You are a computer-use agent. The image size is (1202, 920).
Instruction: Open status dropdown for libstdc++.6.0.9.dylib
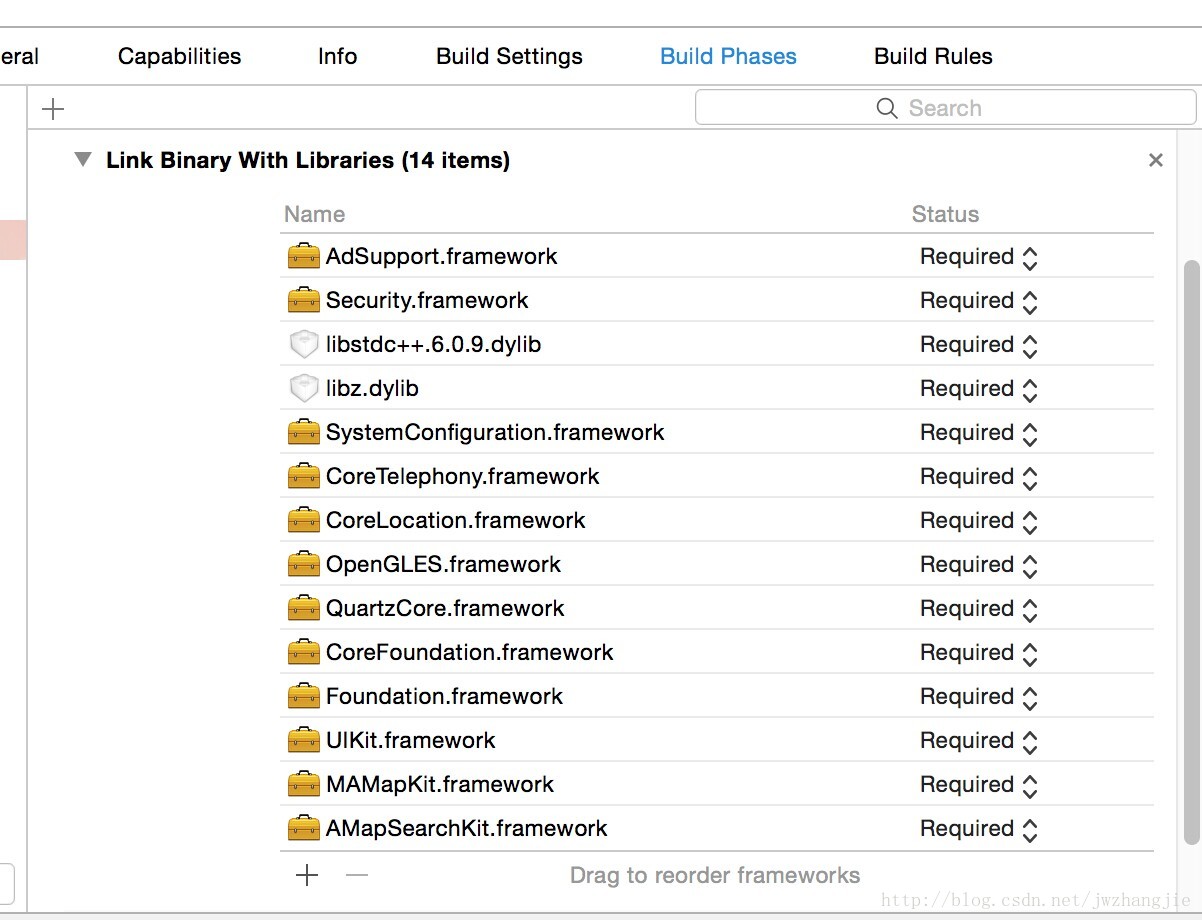(x=979, y=345)
